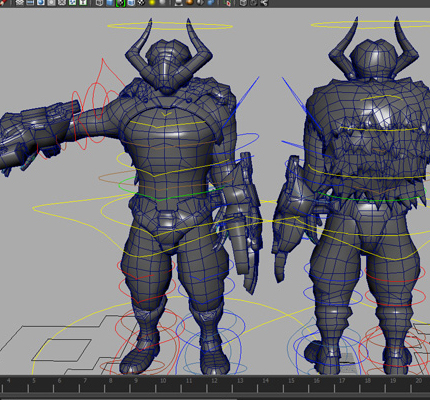Screen dimensions: 430x400
Task: Click the orange sphere render effect icon
Action: pyautogui.click(x=189, y=3)
